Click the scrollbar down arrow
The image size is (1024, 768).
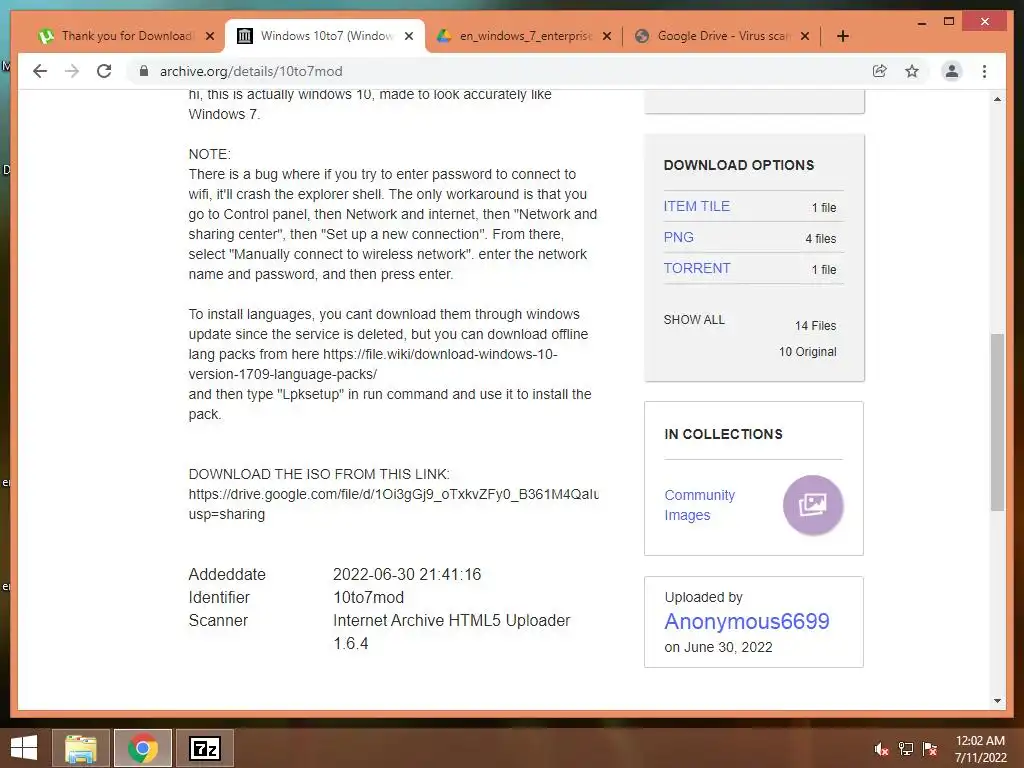[997, 701]
